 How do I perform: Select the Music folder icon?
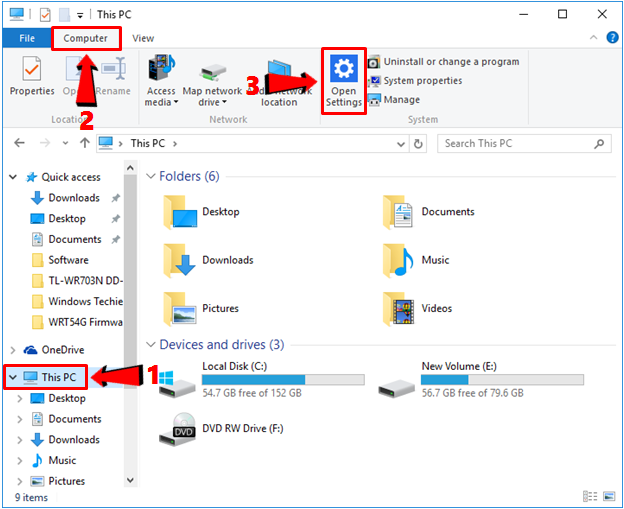point(398,261)
